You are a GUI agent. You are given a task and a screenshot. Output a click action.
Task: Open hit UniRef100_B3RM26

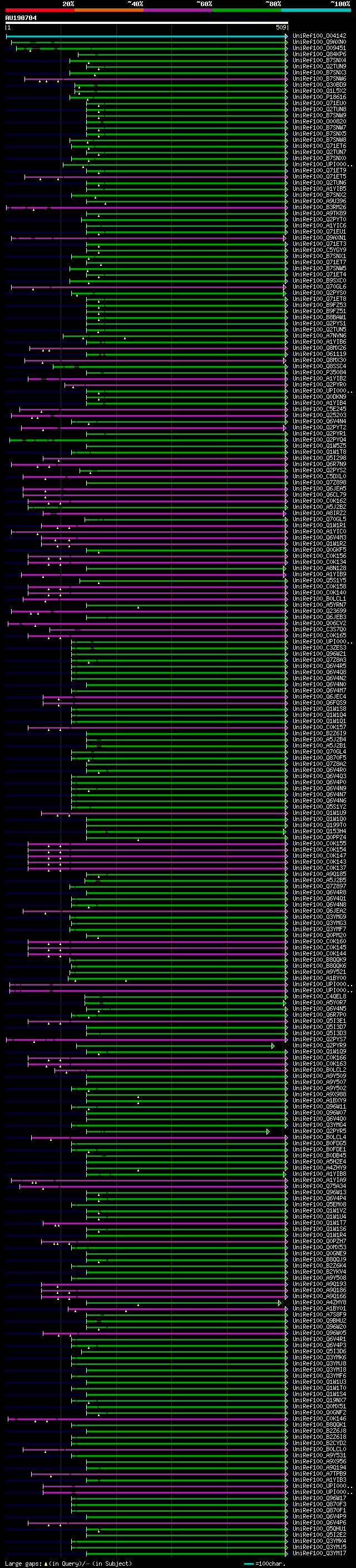319,207
